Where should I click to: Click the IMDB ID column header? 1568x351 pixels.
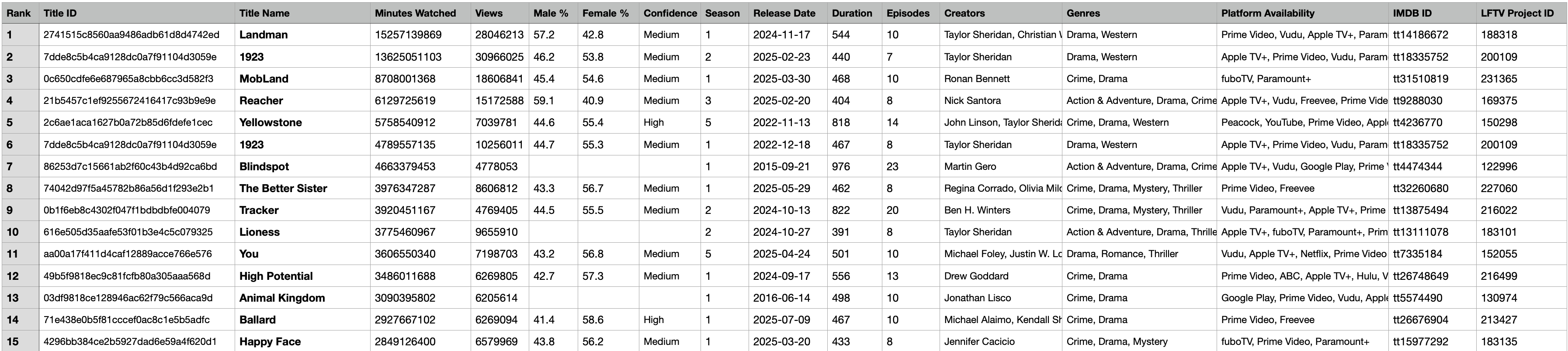click(1412, 13)
